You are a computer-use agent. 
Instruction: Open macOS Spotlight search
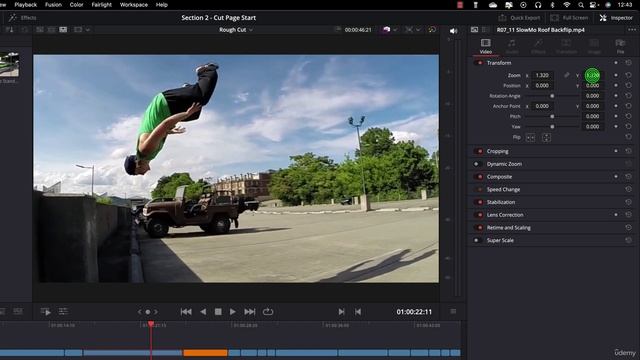(x=581, y=5)
